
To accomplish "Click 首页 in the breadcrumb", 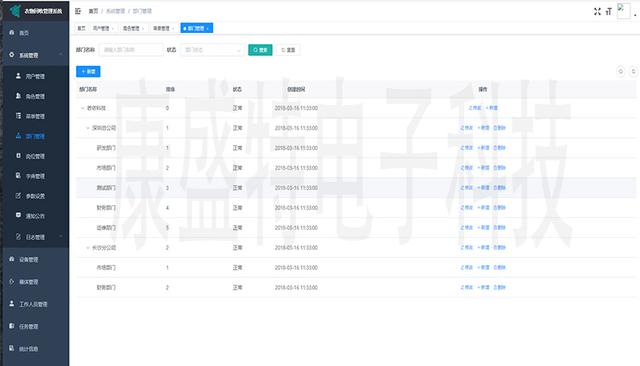I will click(93, 11).
